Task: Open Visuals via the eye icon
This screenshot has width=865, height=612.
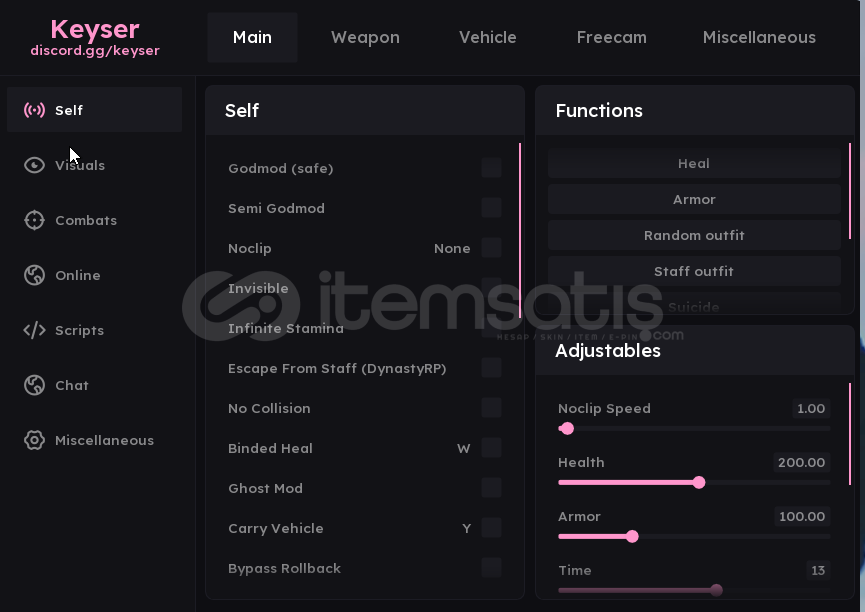Action: (34, 165)
